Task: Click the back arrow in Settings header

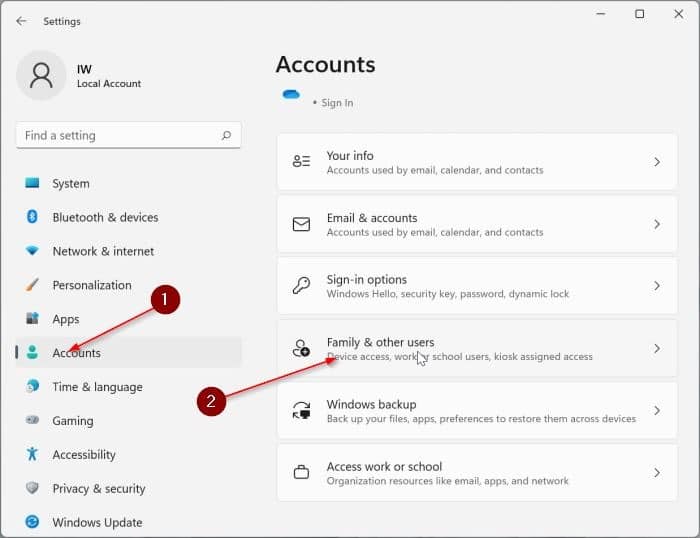Action: tap(21, 21)
